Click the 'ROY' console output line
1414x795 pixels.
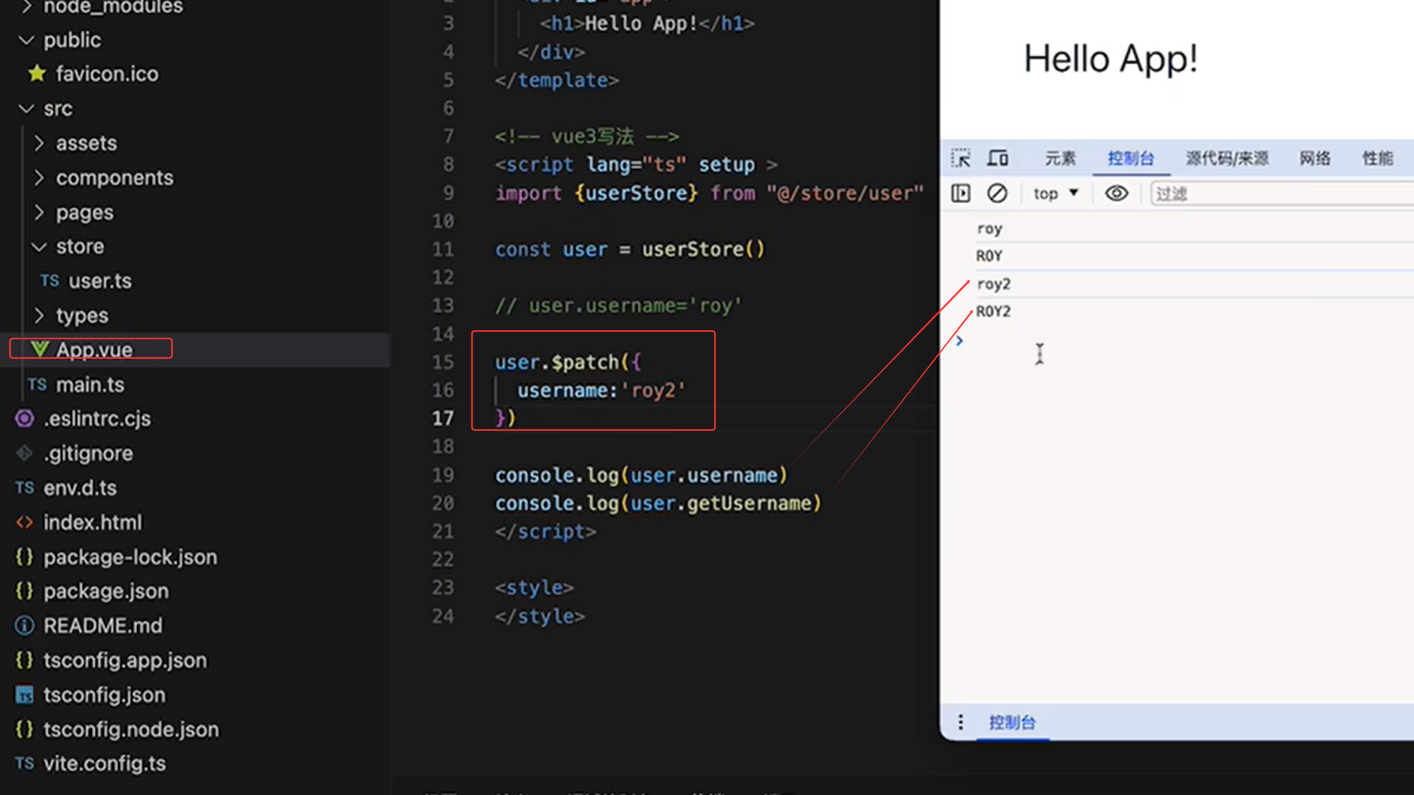pos(989,256)
